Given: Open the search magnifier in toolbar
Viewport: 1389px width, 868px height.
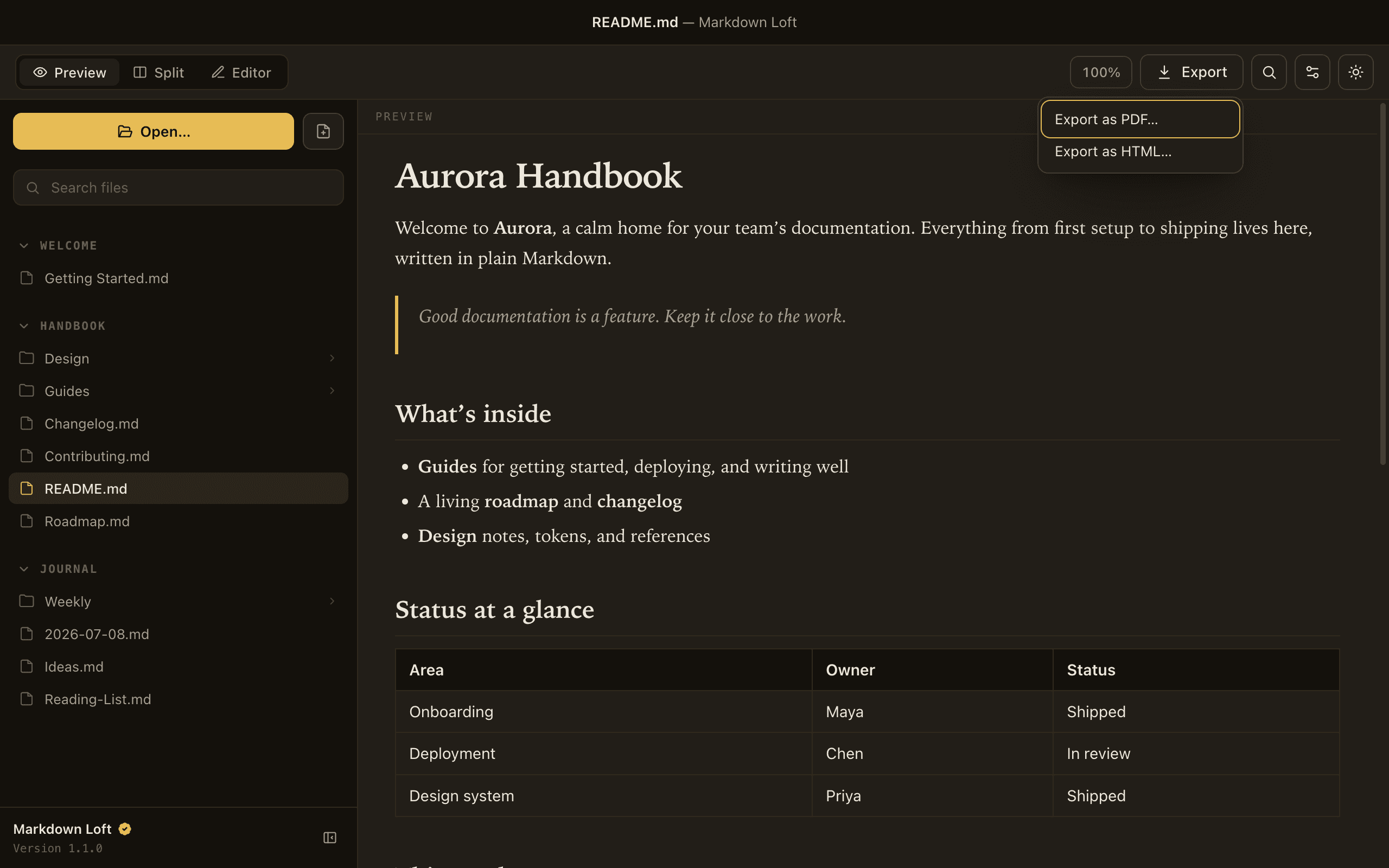Looking at the screenshot, I should [1269, 72].
